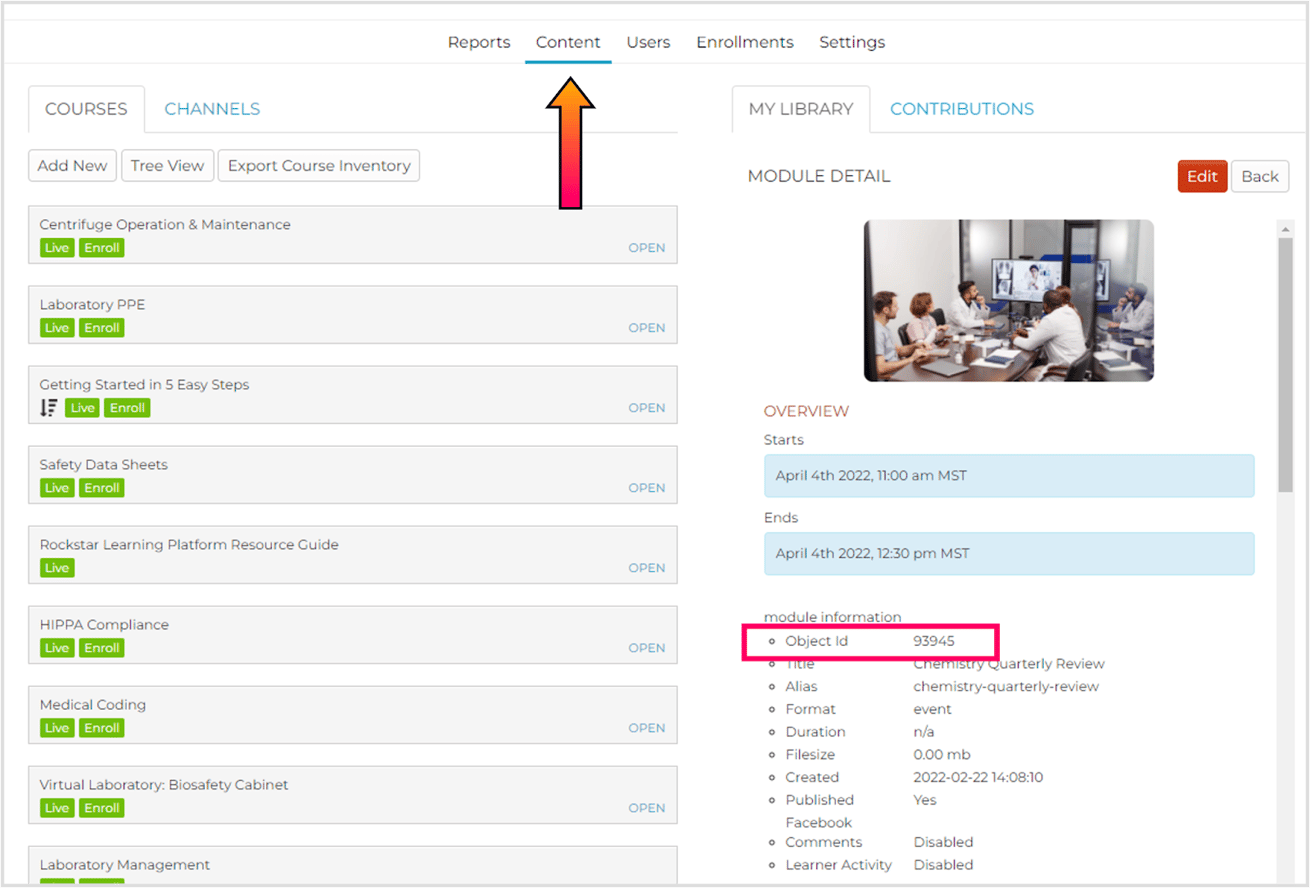Open the Contributions tab

[961, 109]
